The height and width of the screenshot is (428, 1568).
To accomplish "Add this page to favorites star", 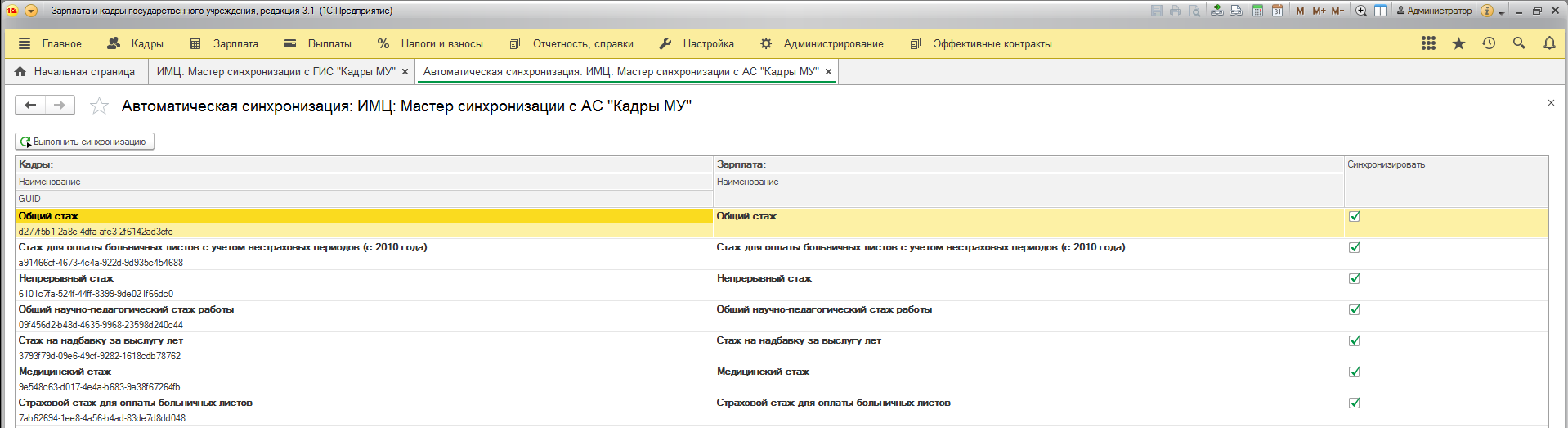I will (x=99, y=106).
